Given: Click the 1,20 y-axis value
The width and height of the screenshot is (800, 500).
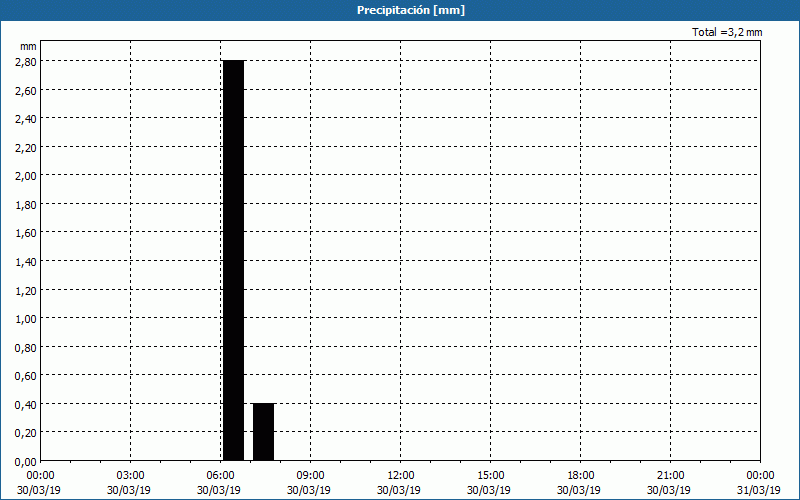Looking at the screenshot, I should 27,290.
